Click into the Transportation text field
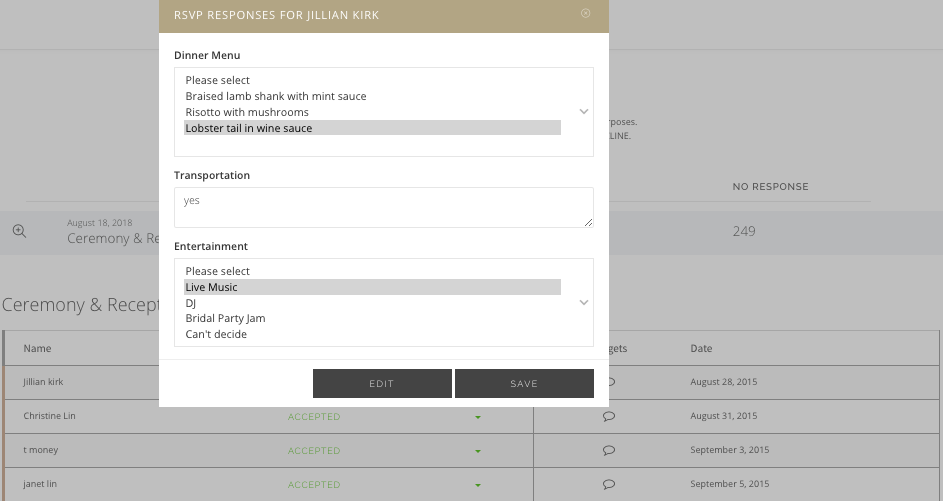 (x=383, y=207)
